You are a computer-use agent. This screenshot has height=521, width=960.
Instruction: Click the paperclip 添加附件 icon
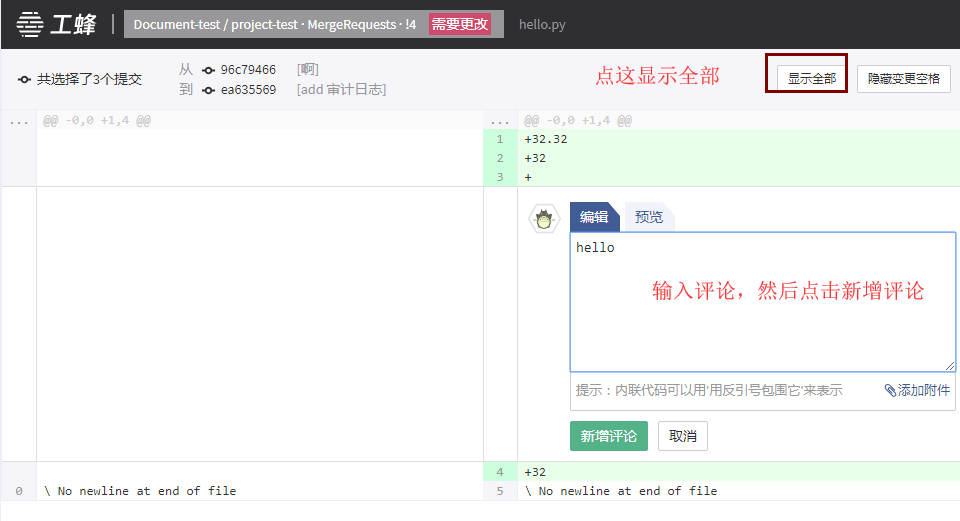coord(890,390)
